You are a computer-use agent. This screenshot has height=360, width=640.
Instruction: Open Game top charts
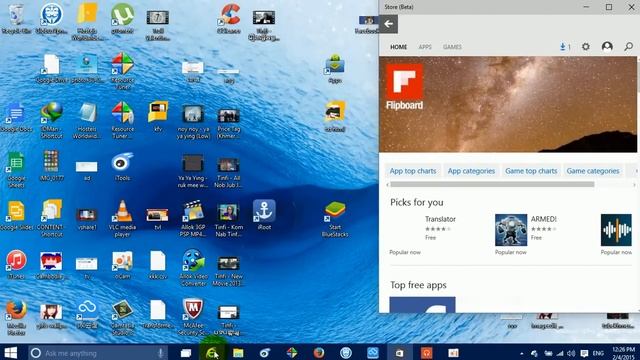(531, 171)
